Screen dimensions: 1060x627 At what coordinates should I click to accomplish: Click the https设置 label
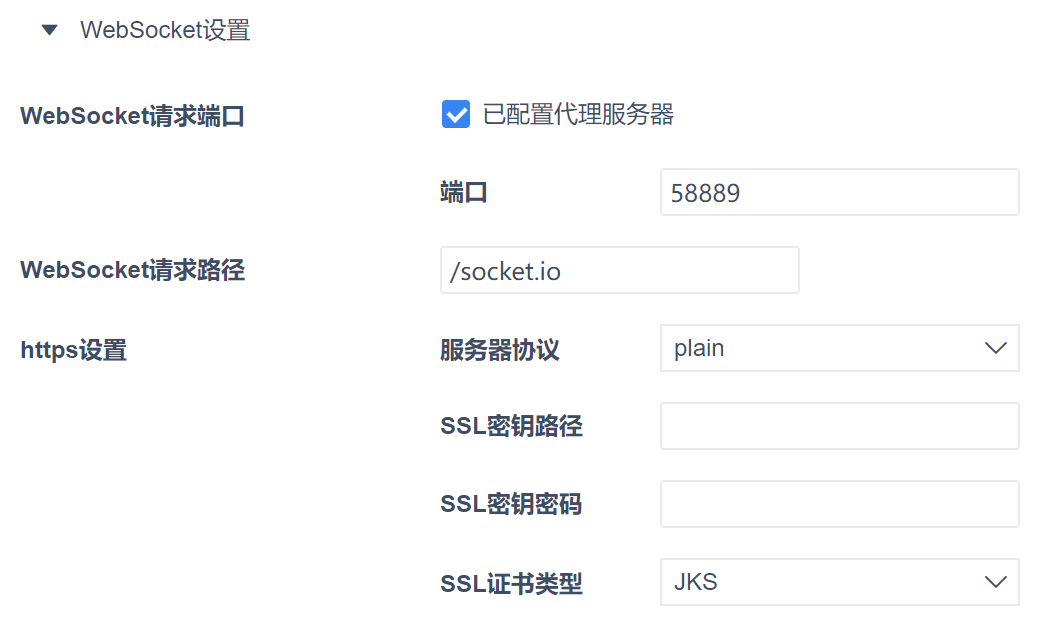tap(73, 351)
